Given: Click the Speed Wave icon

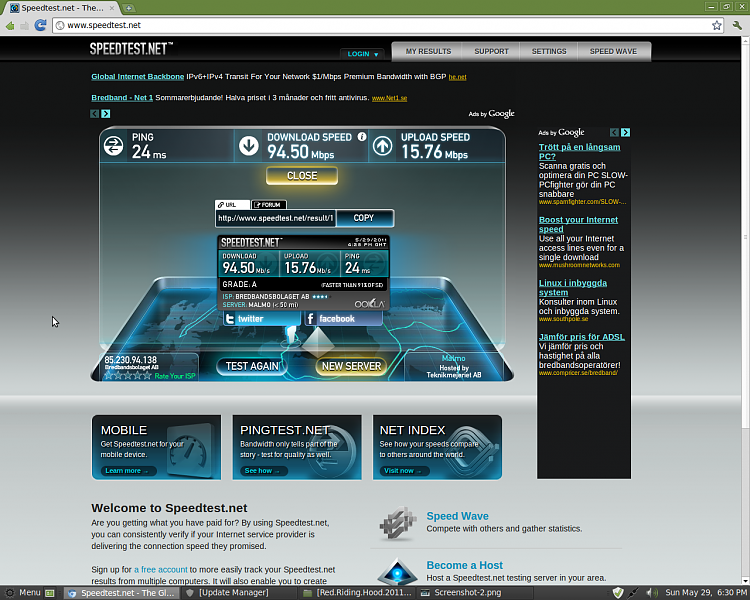Looking at the screenshot, I should [x=397, y=524].
